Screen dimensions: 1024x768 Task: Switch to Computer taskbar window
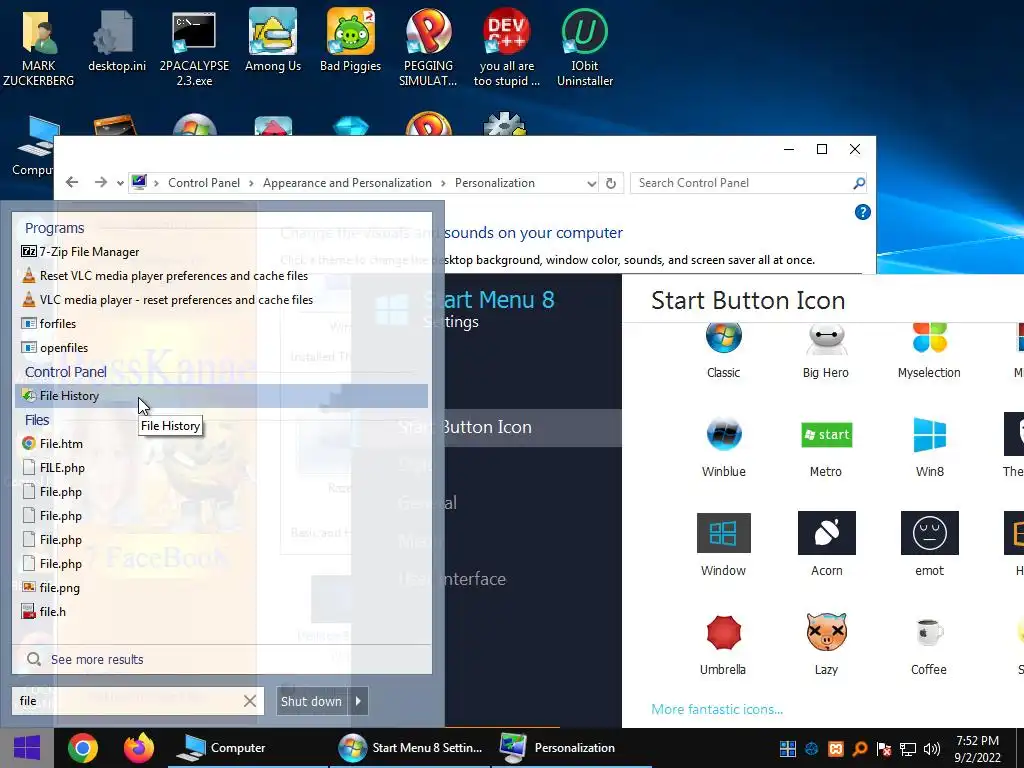(248, 748)
